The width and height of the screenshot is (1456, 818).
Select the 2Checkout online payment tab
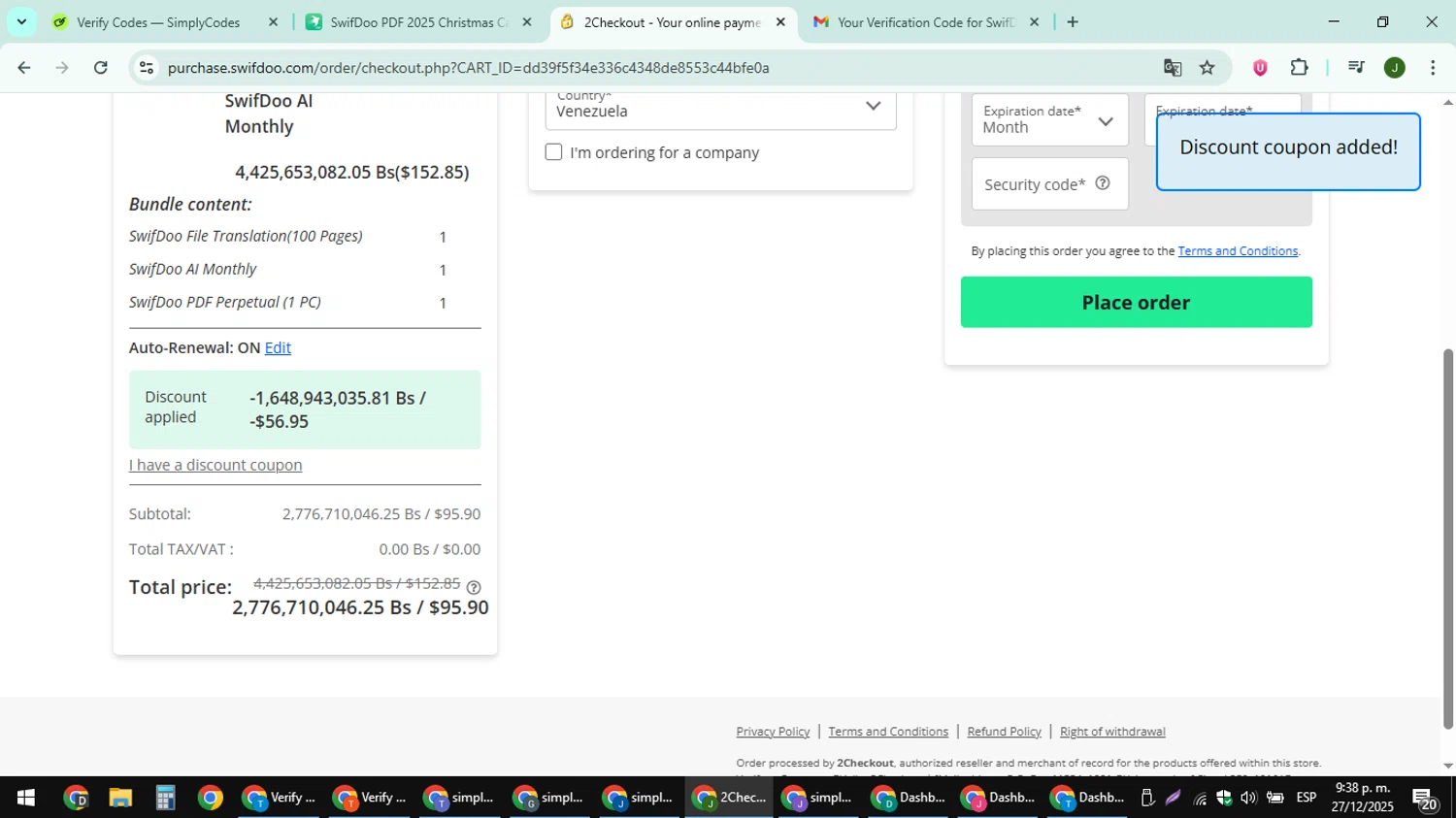click(x=673, y=22)
